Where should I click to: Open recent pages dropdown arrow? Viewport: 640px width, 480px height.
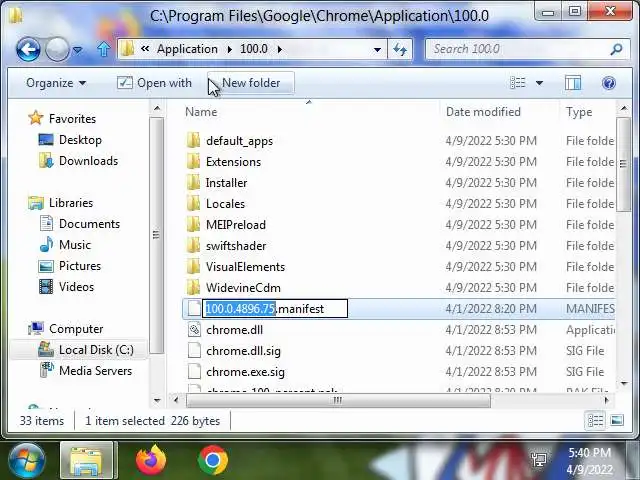click(x=78, y=50)
